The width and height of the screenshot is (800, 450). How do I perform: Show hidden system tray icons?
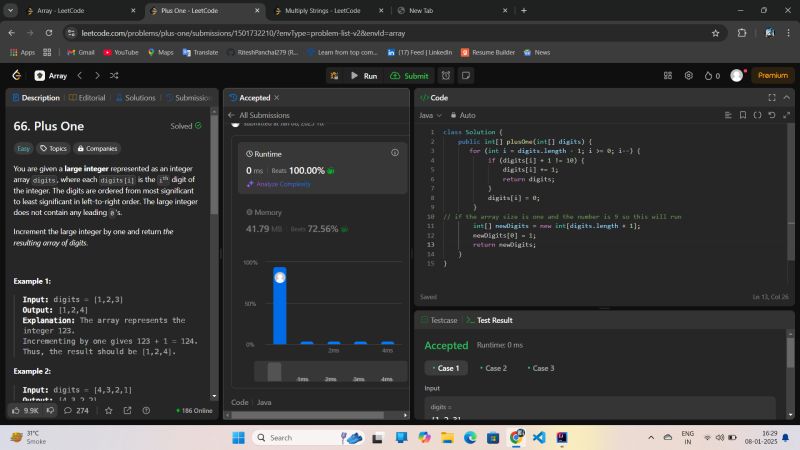click(651, 438)
